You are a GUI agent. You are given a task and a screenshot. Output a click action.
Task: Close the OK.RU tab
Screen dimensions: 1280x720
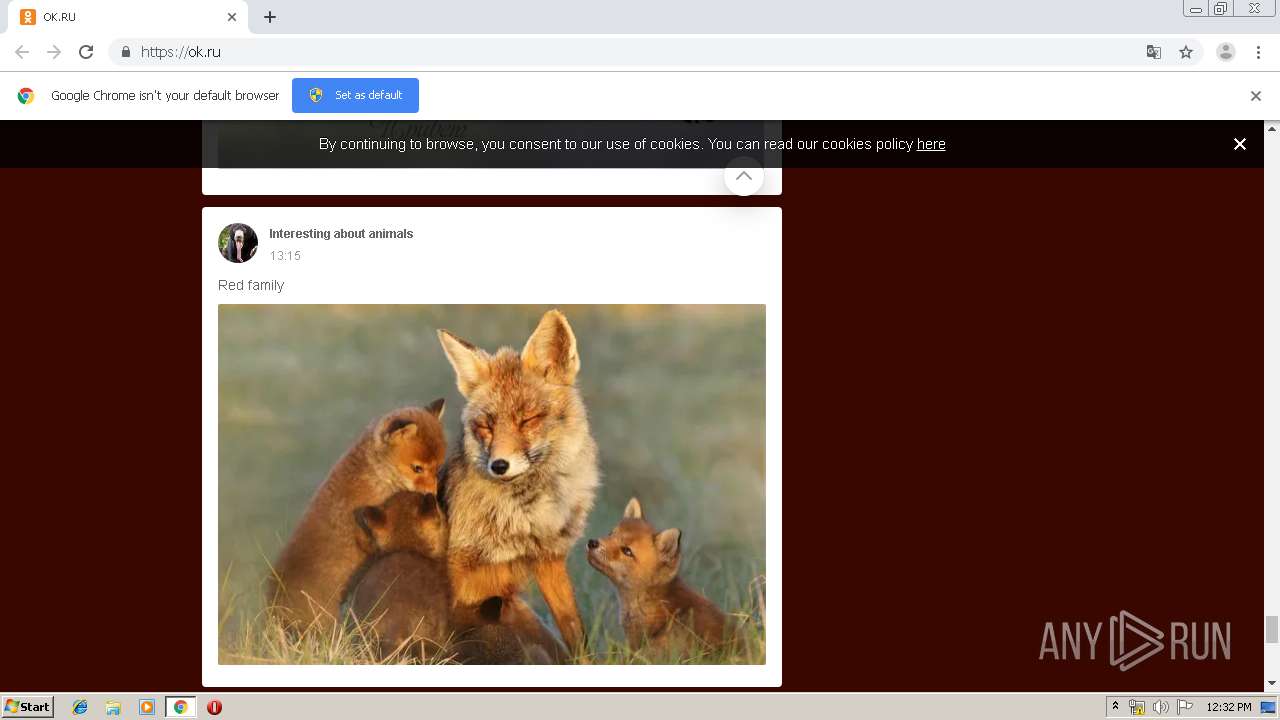click(232, 17)
